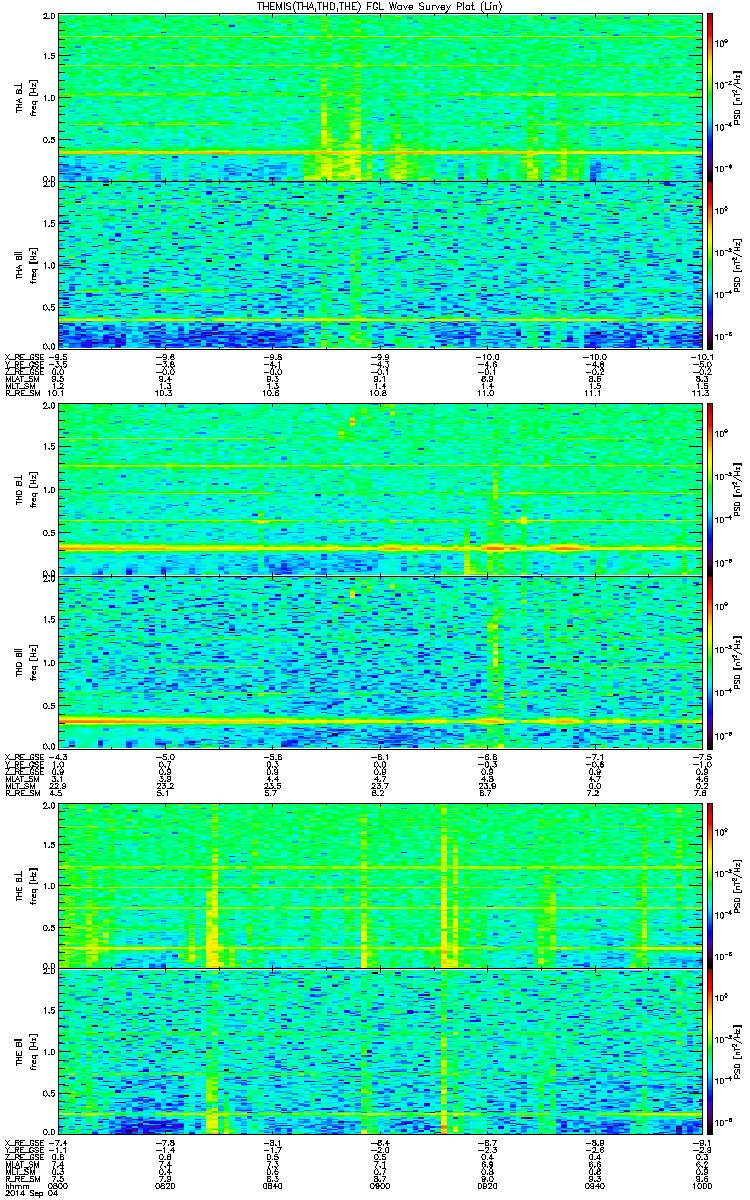
Task: Click the '10.3' value in THA R_RE_SM row
Action: point(165,394)
